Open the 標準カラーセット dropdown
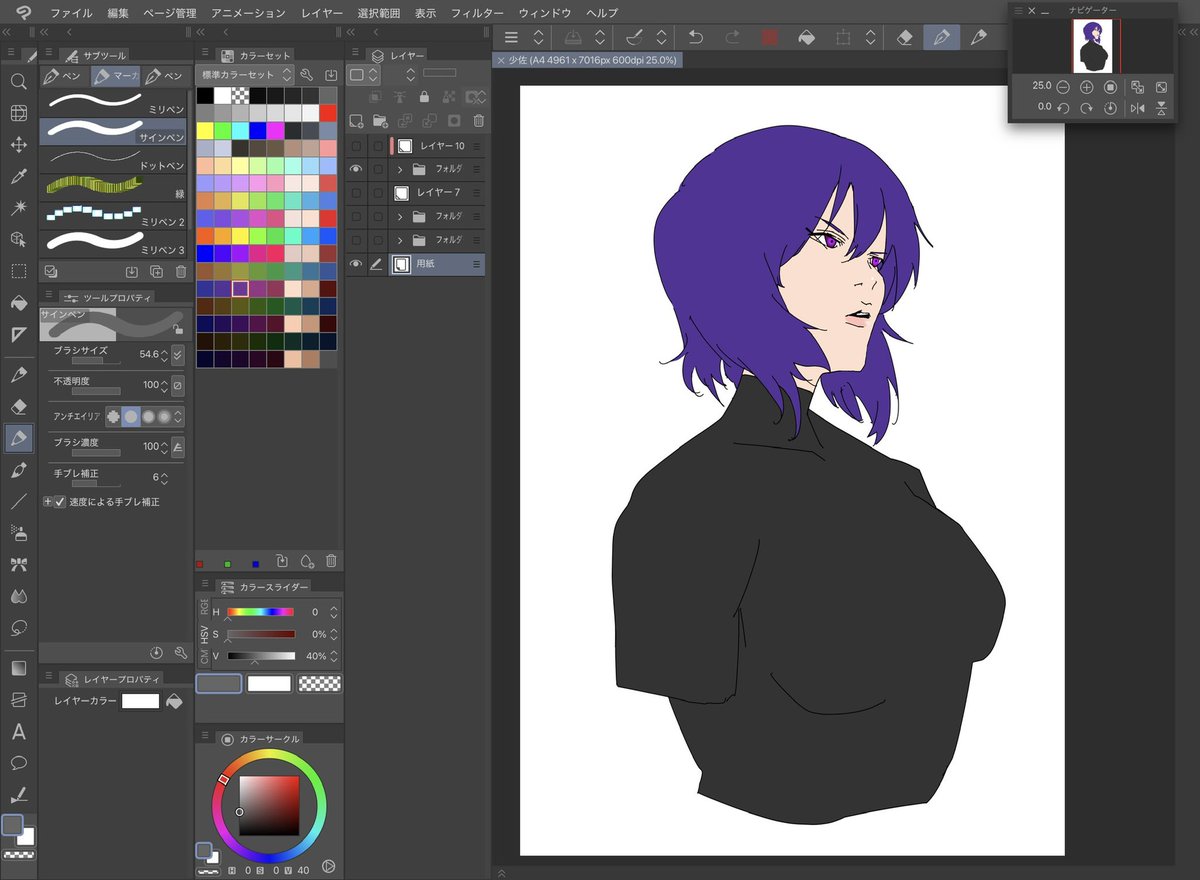Image resolution: width=1200 pixels, height=880 pixels. pos(246,75)
